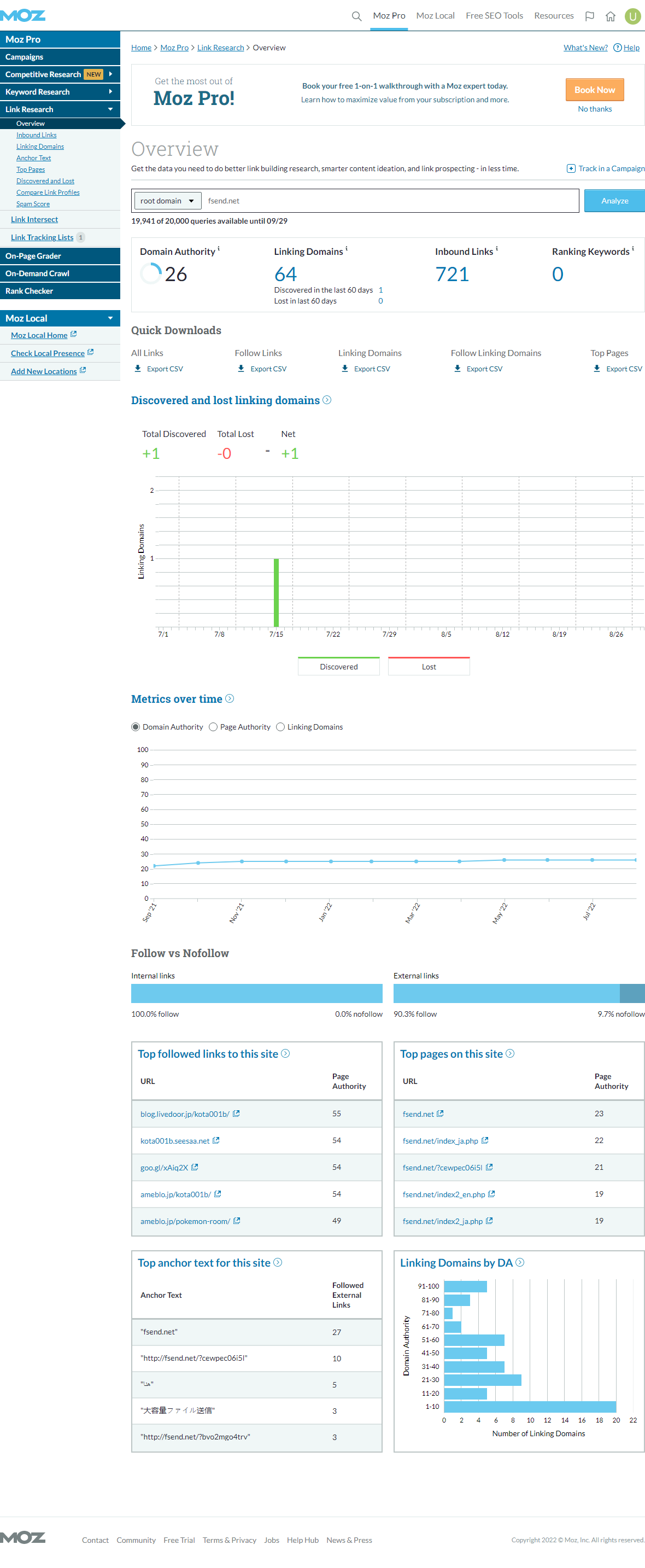The height and width of the screenshot is (1568, 645).
Task: Select the Domain Authority radio button
Action: pos(136,727)
